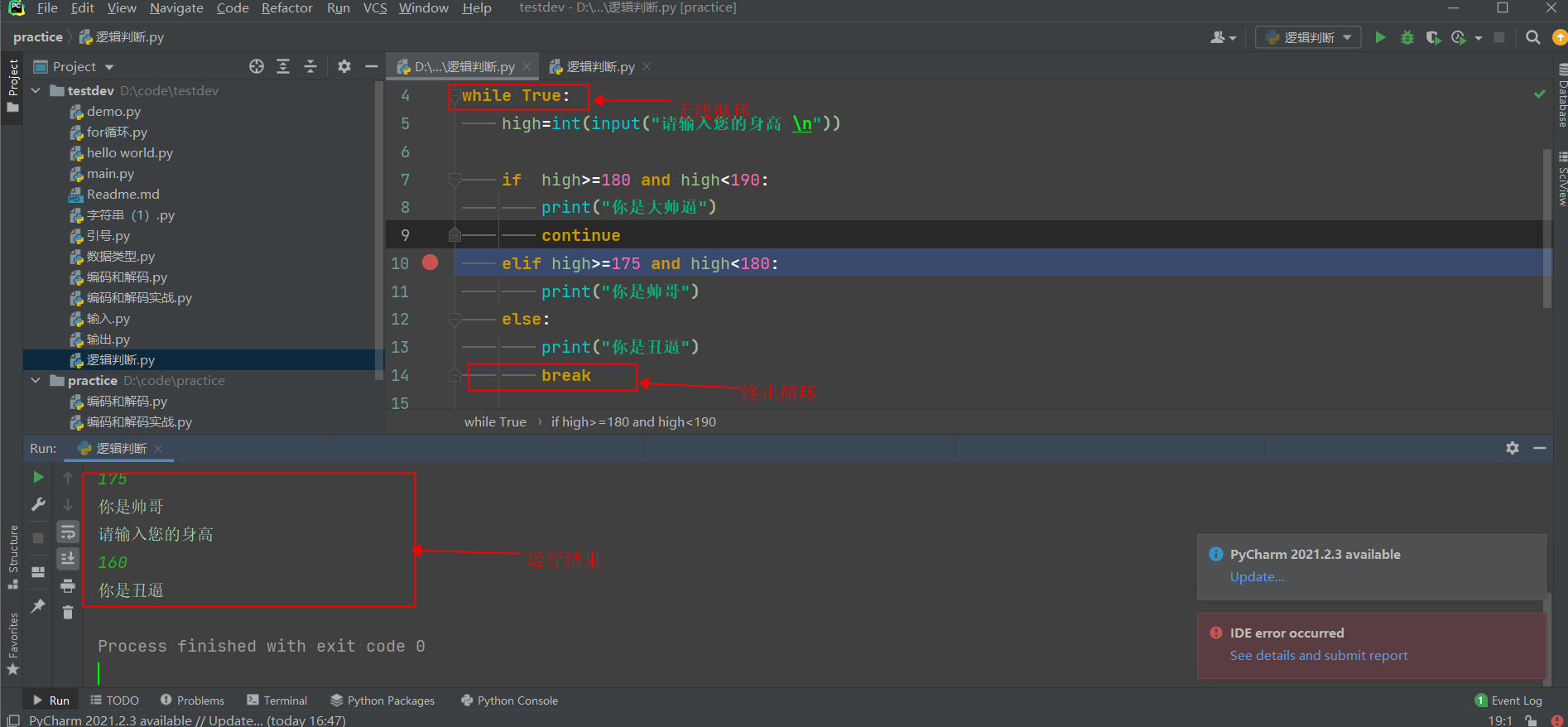
Task: Collapse all icon in Project panel
Action: 310,66
